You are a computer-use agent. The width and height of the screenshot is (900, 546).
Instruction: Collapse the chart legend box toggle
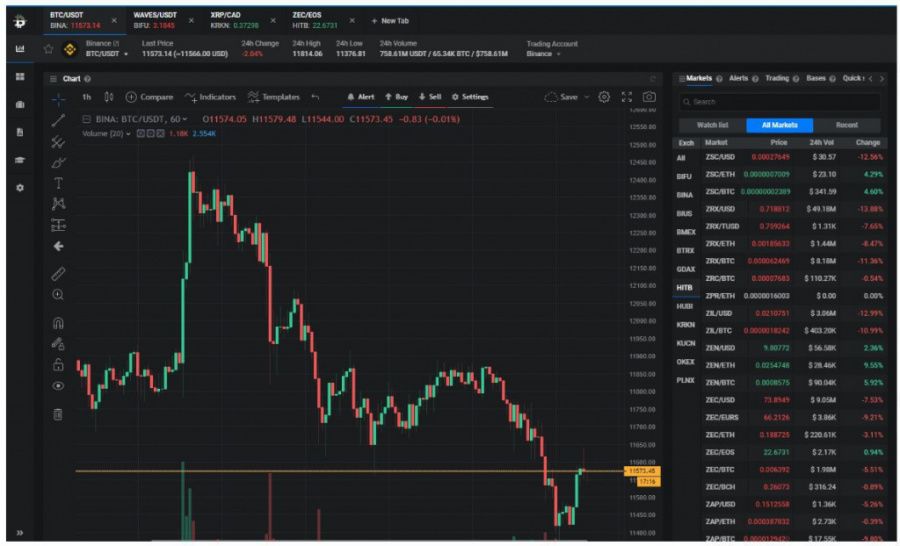[87, 119]
